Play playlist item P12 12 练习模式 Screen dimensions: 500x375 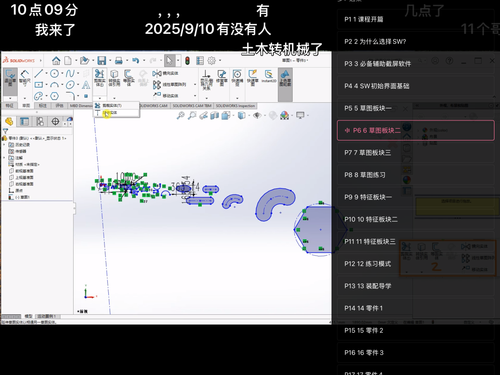415,264
